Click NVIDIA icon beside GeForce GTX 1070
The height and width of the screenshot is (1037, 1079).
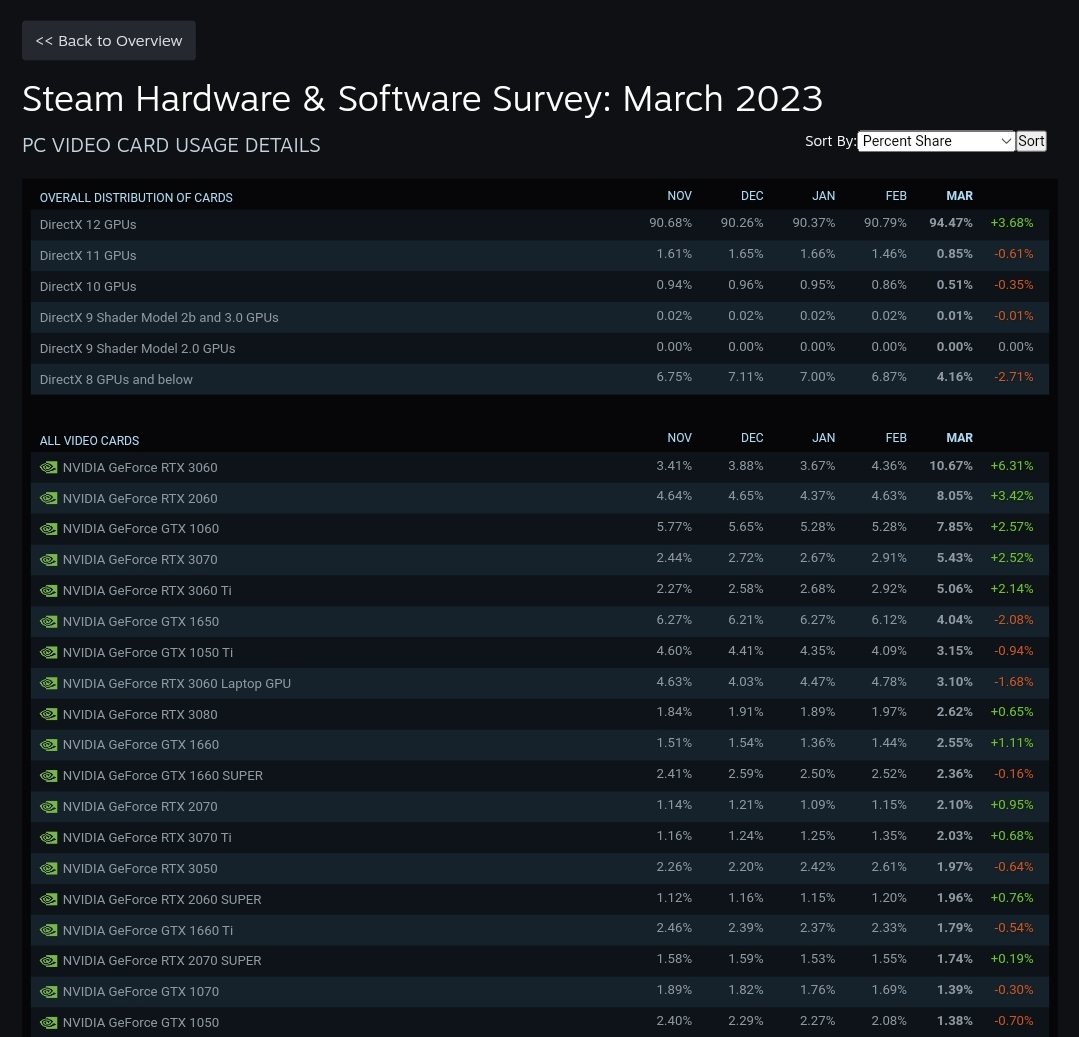click(48, 992)
